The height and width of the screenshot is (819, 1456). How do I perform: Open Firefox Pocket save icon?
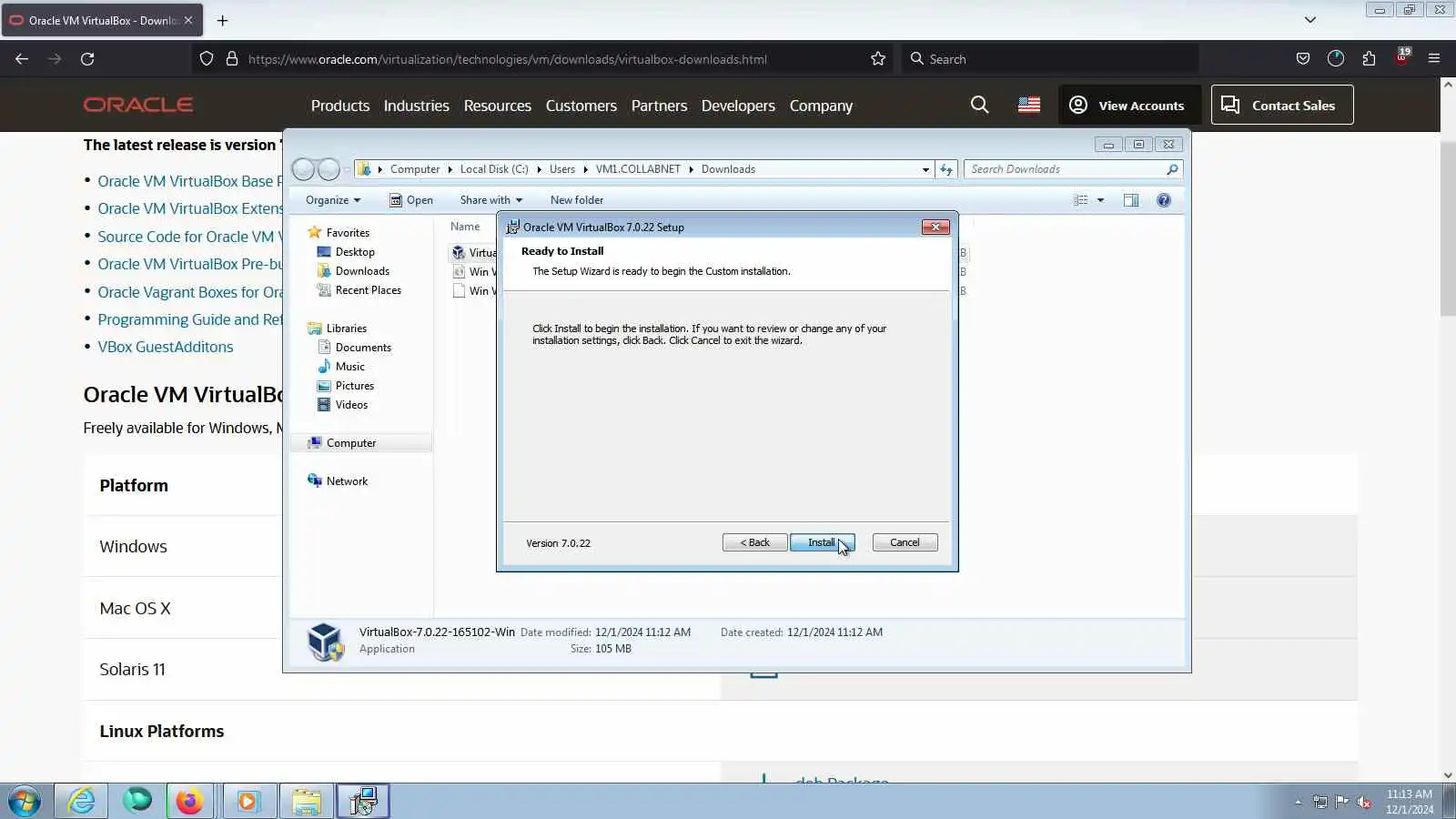1303,59
